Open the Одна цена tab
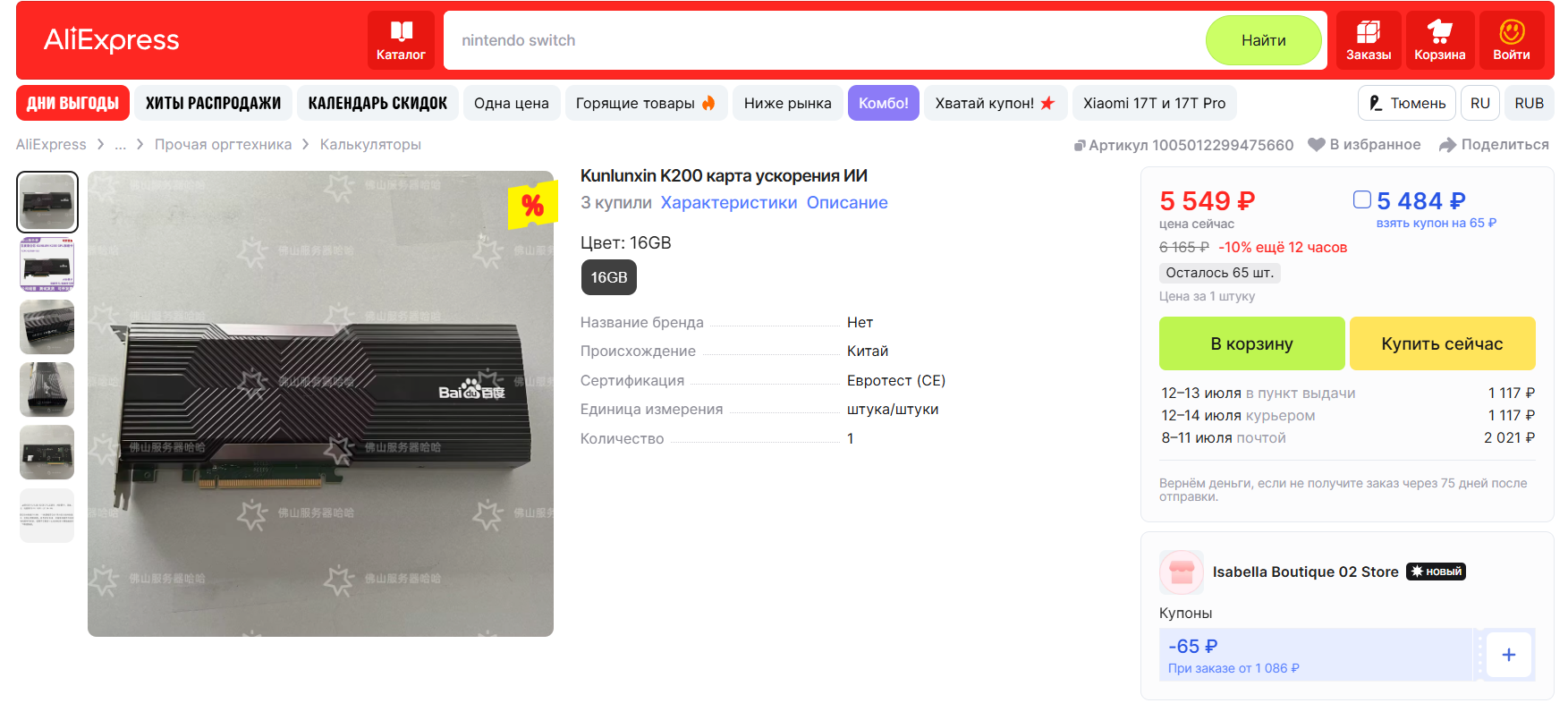Viewport: 1568px width, 703px height. [x=512, y=103]
